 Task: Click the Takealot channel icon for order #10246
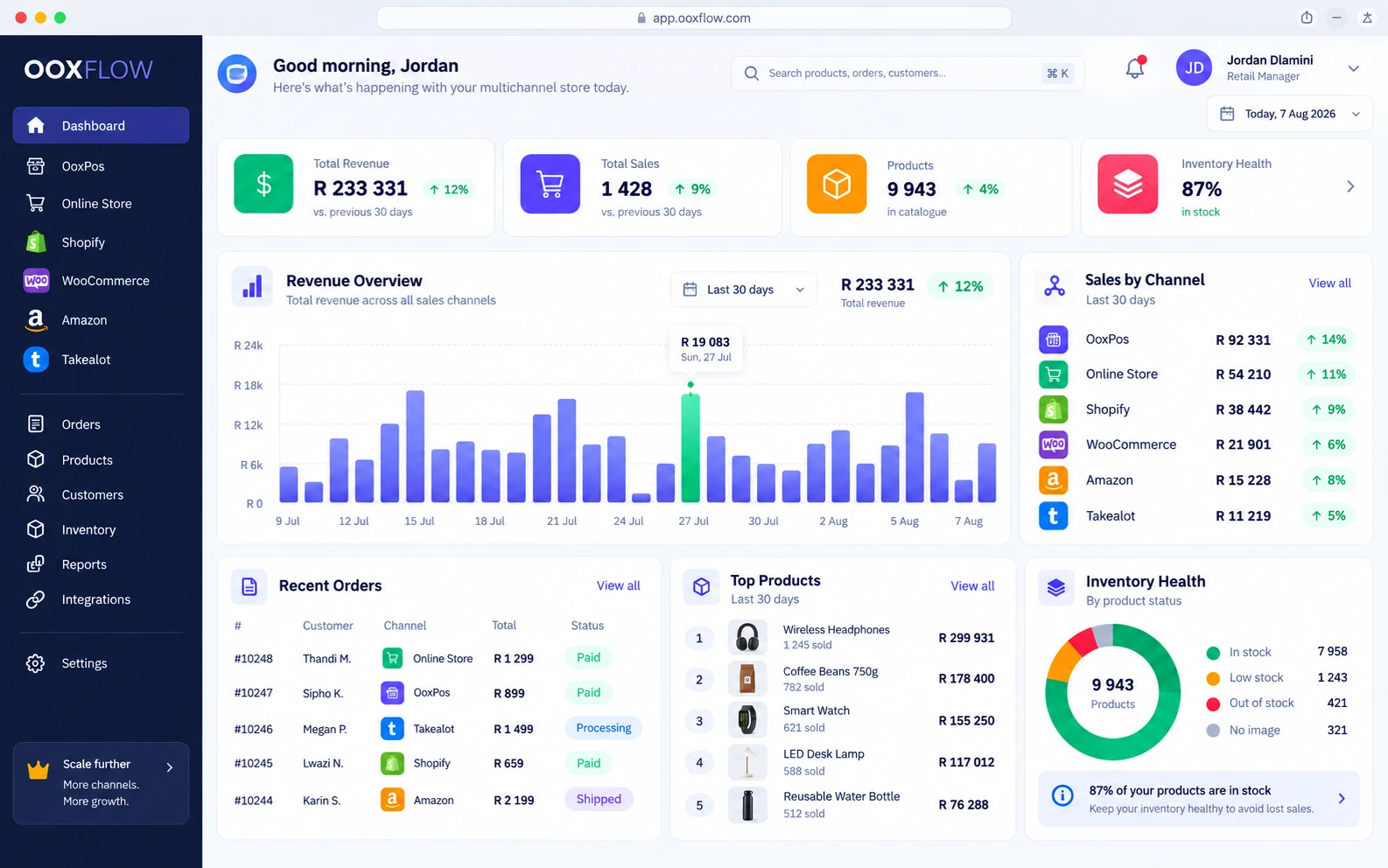pyautogui.click(x=392, y=729)
